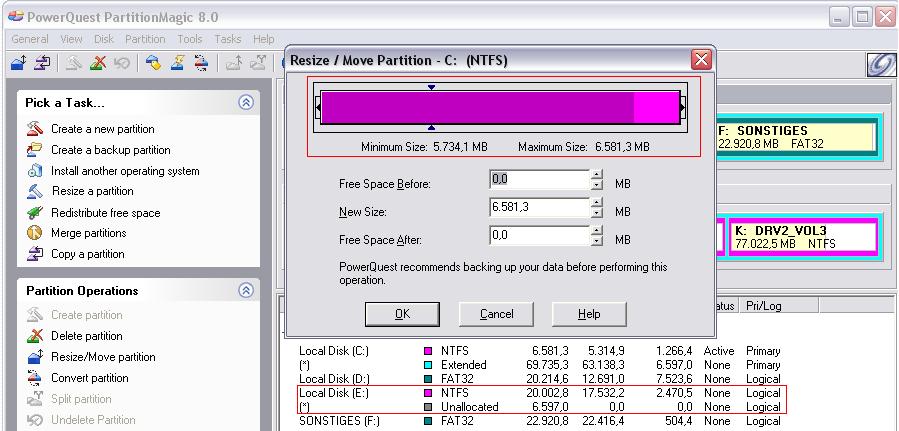899x431 pixels.
Task: Choose Redistribute free space task
Action: click(105, 213)
